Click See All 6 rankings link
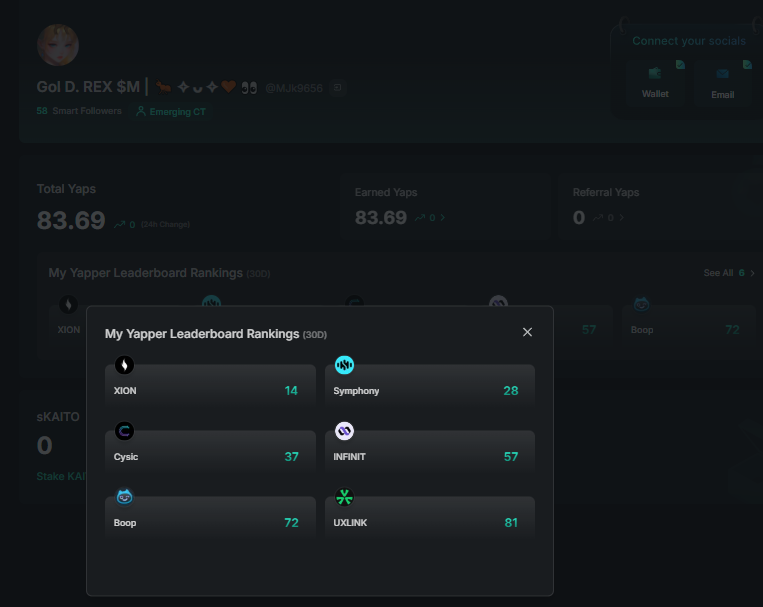 (729, 273)
